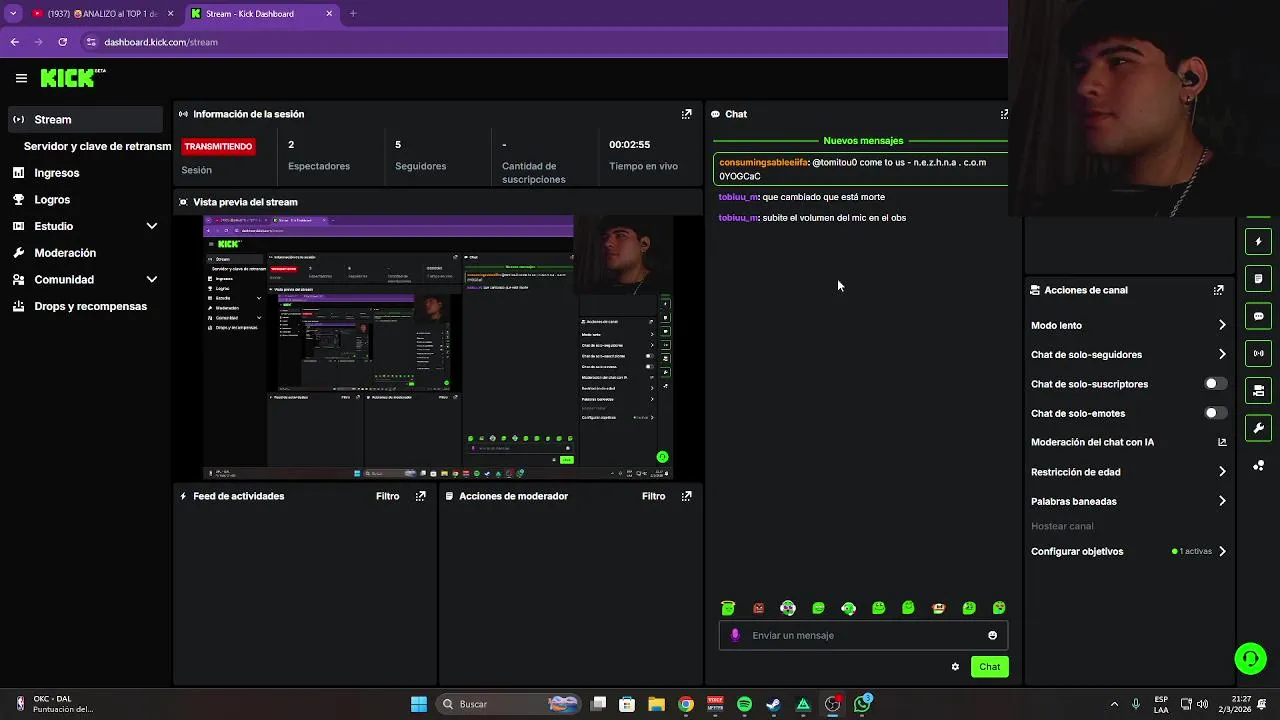Open the hamburger menu beside Kick logo

pos(21,78)
